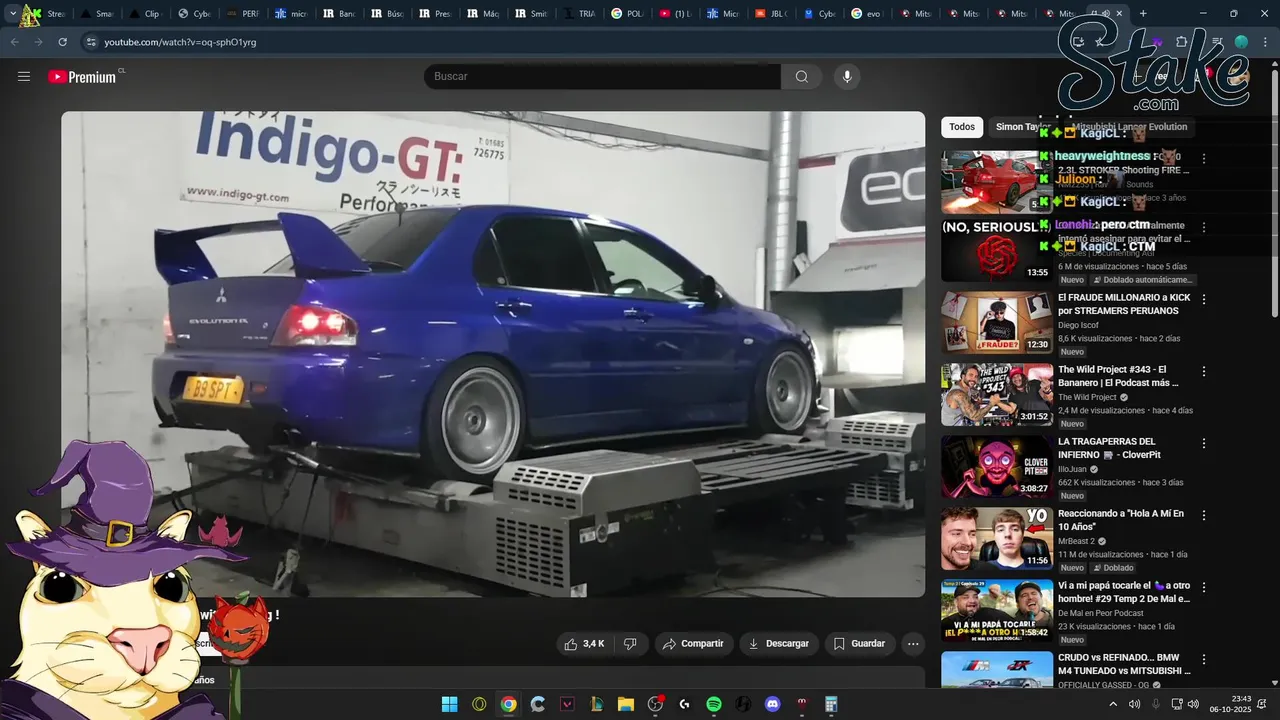Open options for The Wild Project #343 video
The width and height of the screenshot is (1280, 720).
1204,371
